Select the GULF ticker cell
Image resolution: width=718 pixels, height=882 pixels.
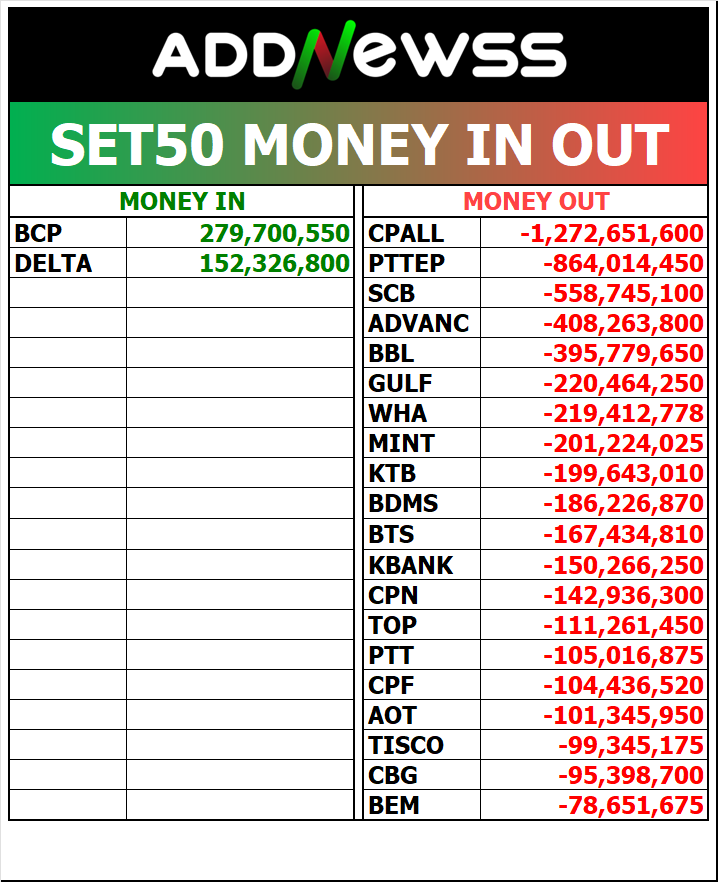coord(422,383)
